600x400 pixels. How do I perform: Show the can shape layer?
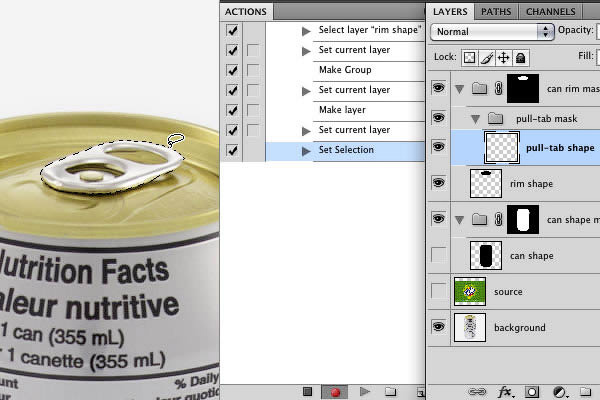pos(439,255)
